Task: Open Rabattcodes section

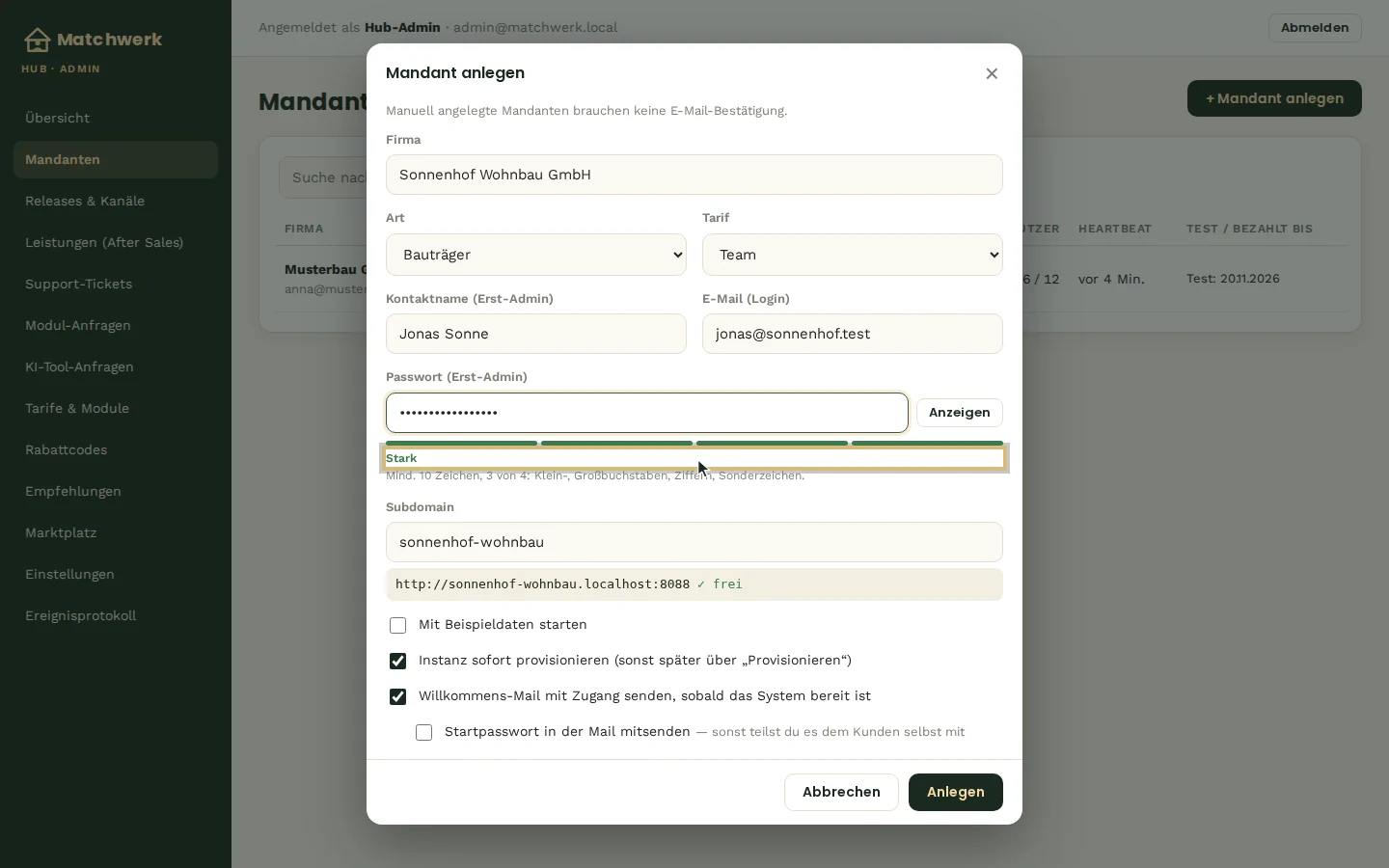Action: [x=116, y=449]
